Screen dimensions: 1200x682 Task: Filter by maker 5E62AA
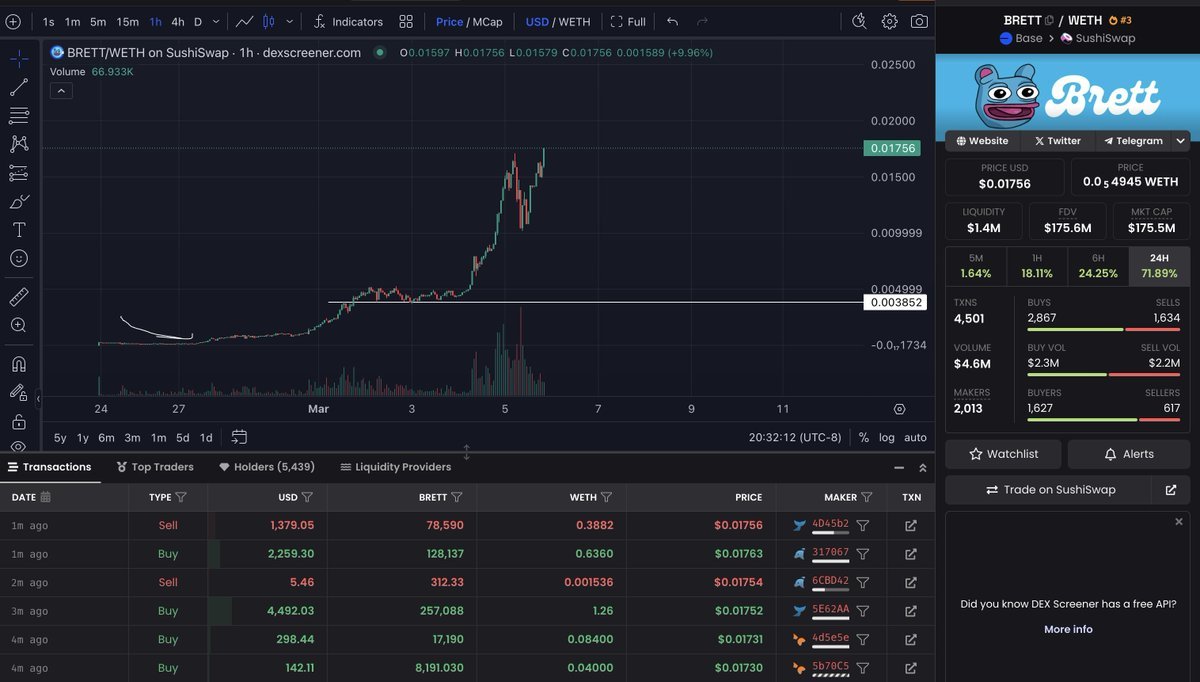pos(864,611)
